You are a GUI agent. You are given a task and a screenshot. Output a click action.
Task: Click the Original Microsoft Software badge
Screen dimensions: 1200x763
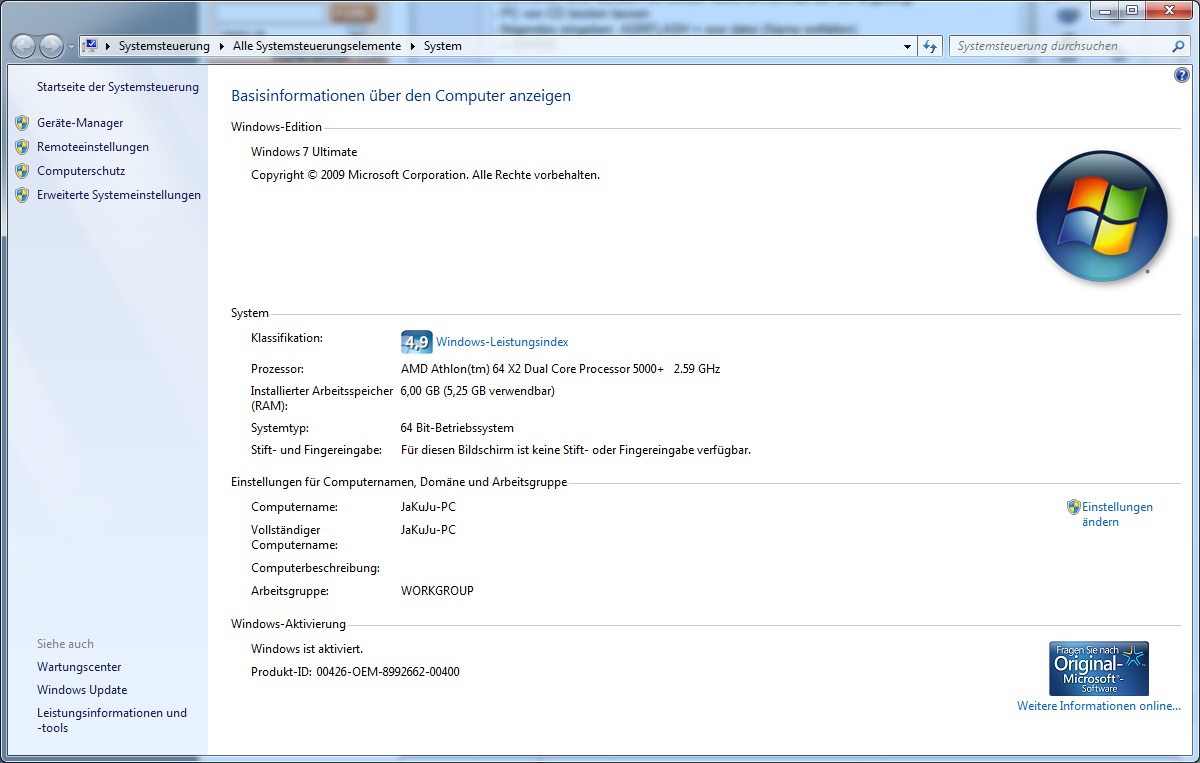coord(1099,669)
